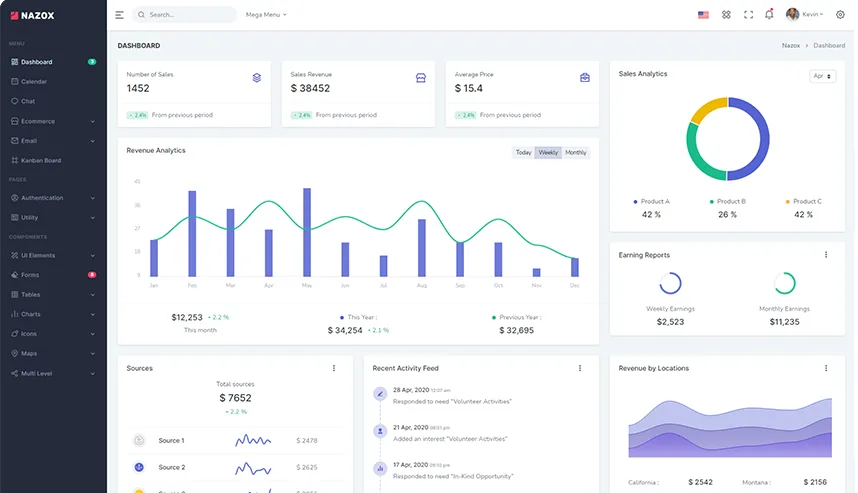Toggle fullscreen mode icon in header
This screenshot has width=858, height=493.
click(748, 15)
